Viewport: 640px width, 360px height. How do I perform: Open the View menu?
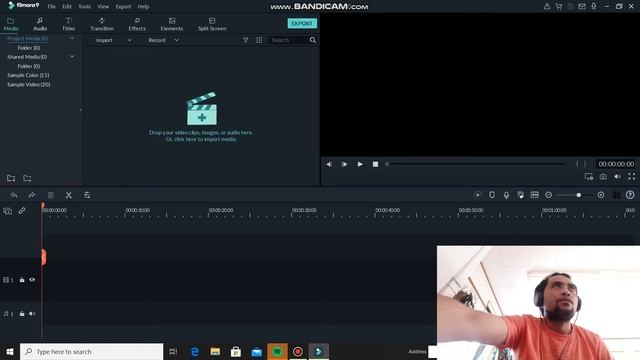pyautogui.click(x=103, y=7)
